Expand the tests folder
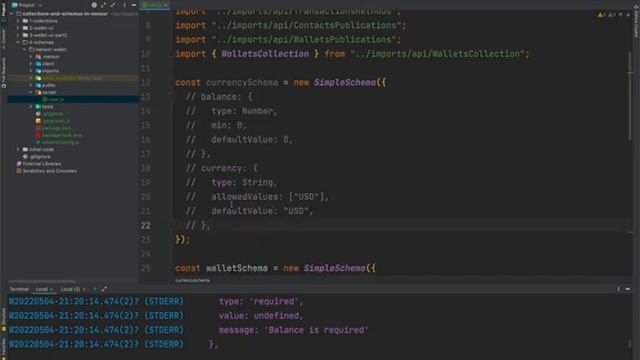 coord(31,107)
